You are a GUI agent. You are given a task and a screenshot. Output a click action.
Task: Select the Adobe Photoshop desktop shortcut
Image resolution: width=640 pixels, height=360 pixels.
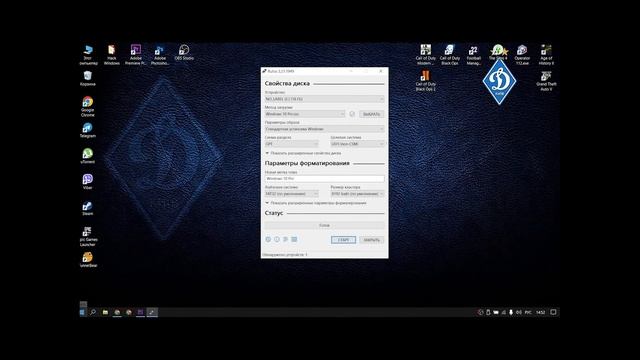160,55
